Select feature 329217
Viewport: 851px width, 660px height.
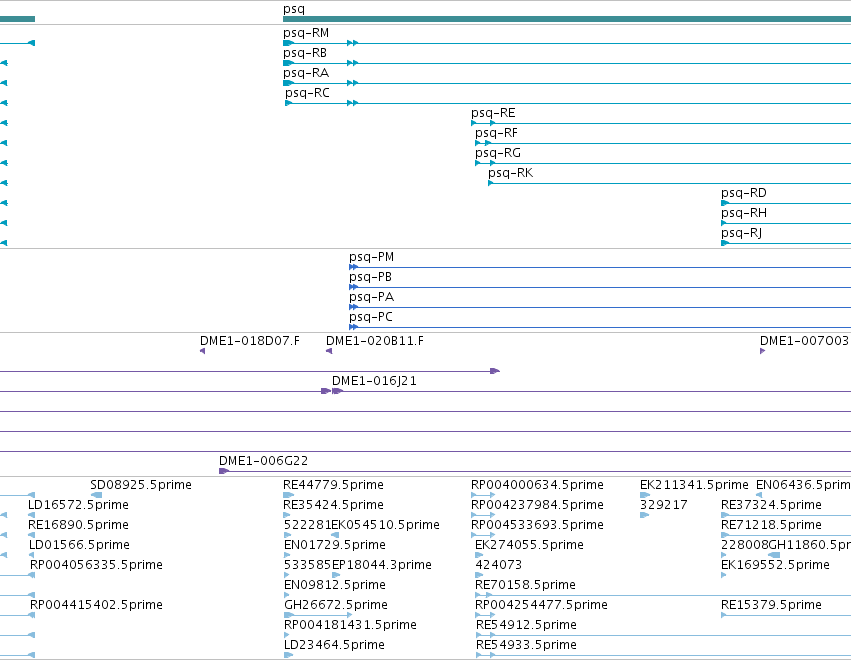click(664, 505)
